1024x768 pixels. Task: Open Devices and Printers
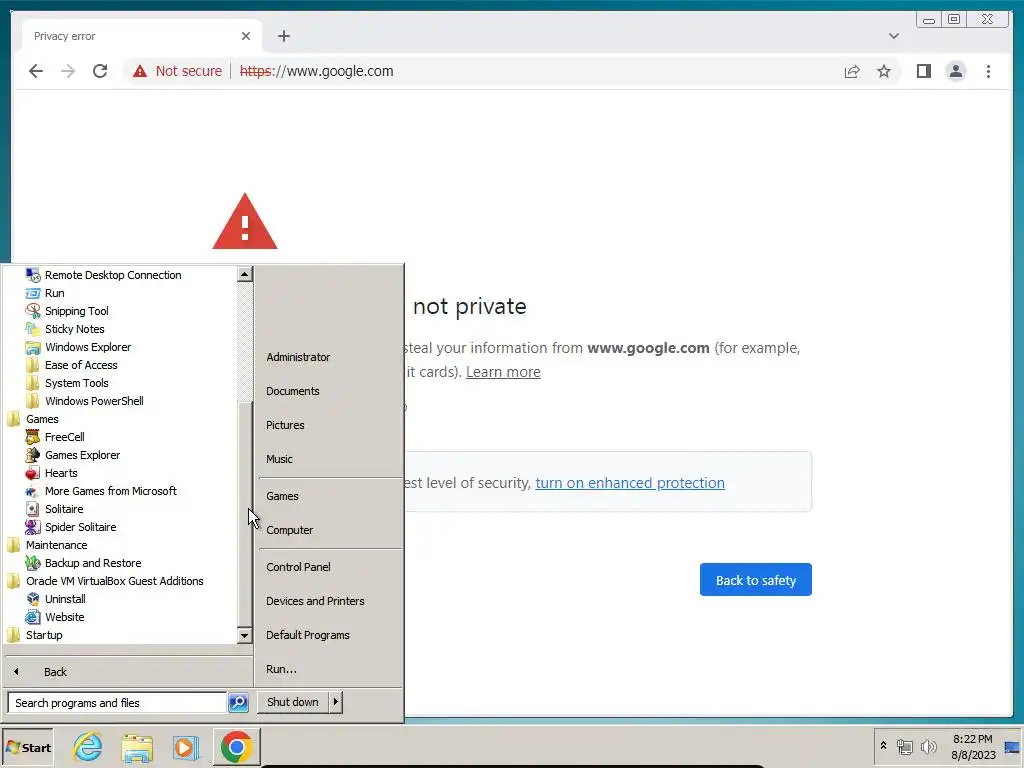[x=315, y=601]
